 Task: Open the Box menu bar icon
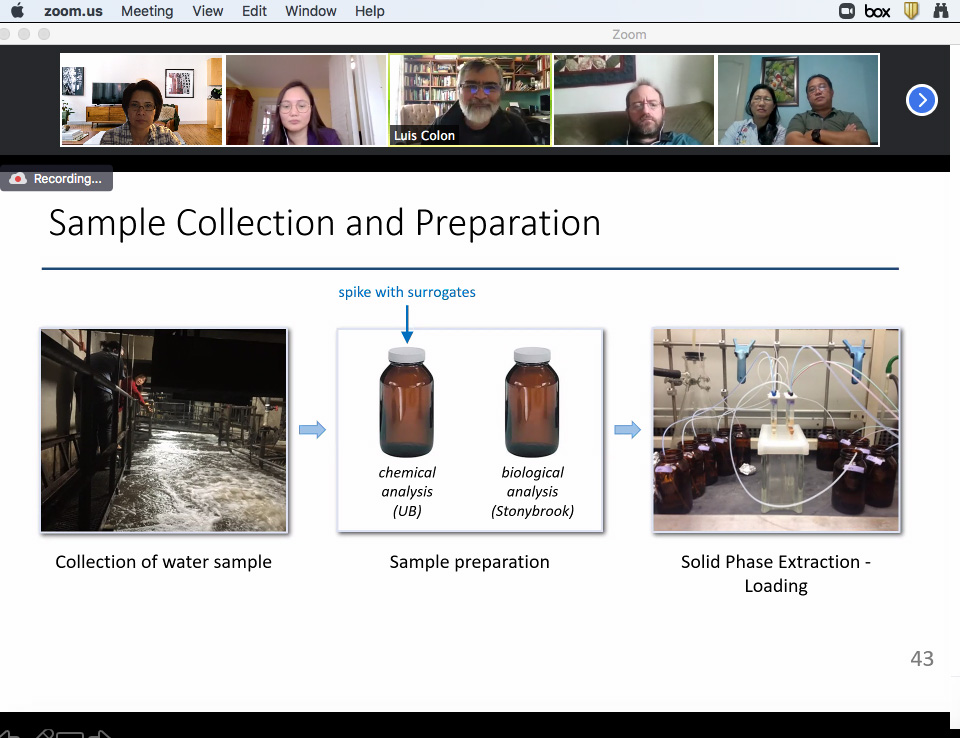pos(877,11)
